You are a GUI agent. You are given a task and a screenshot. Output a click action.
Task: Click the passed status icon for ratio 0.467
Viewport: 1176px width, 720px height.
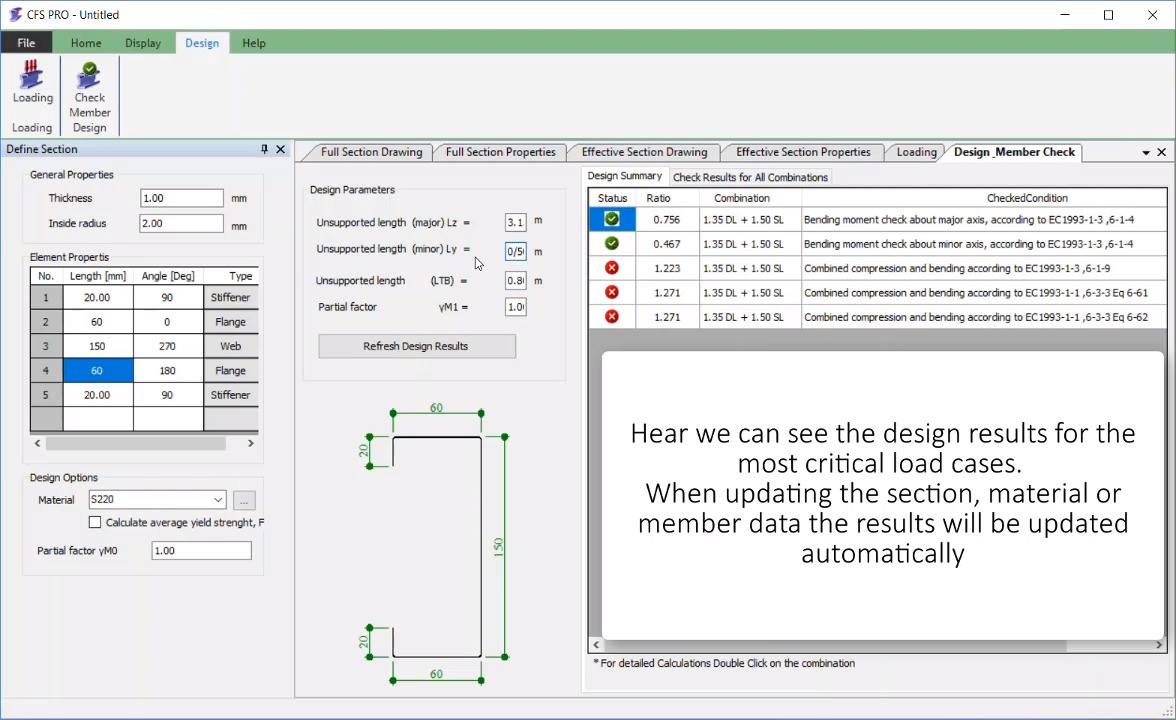tap(612, 244)
